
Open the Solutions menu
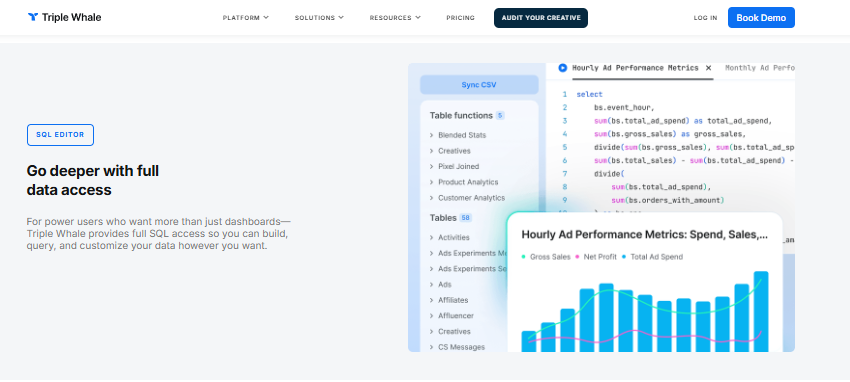pyautogui.click(x=319, y=18)
